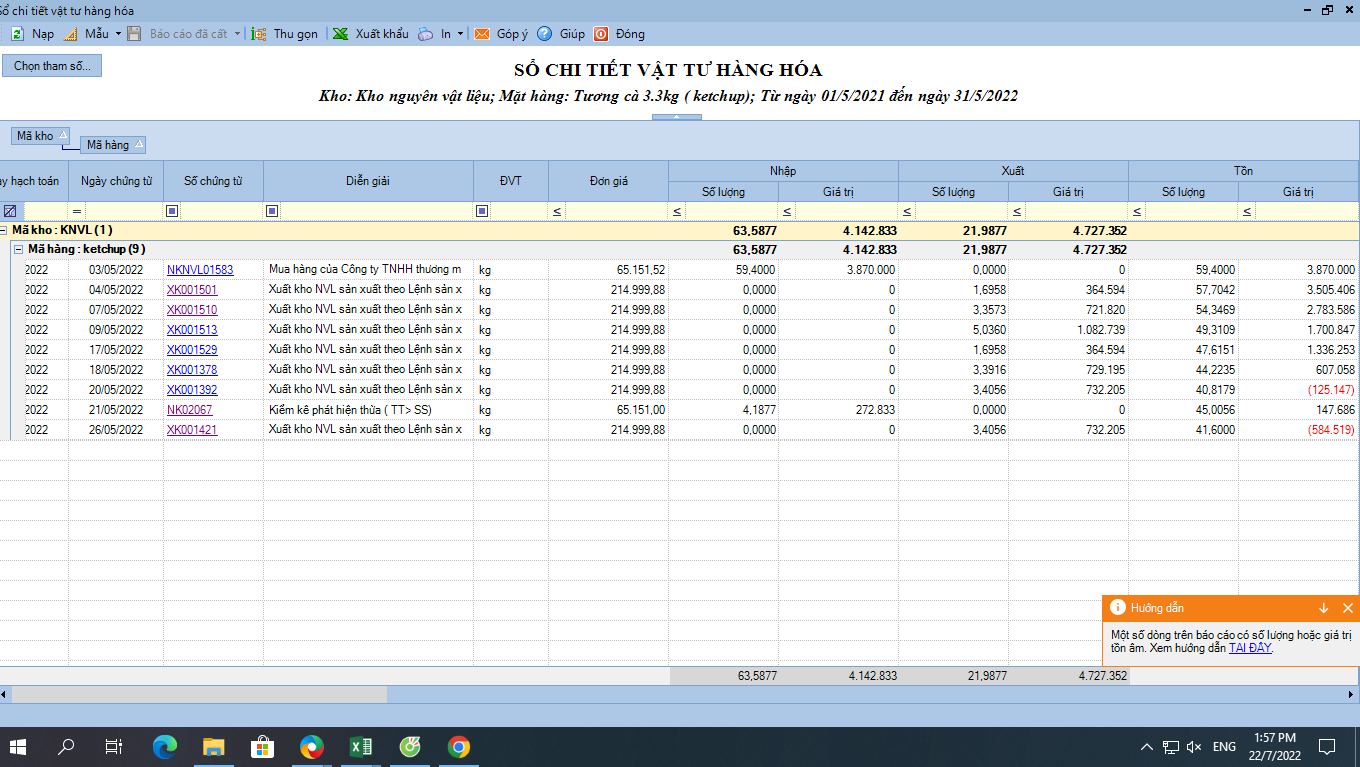1360x767 pixels.
Task: Open voucher link NK02067
Action: click(190, 410)
